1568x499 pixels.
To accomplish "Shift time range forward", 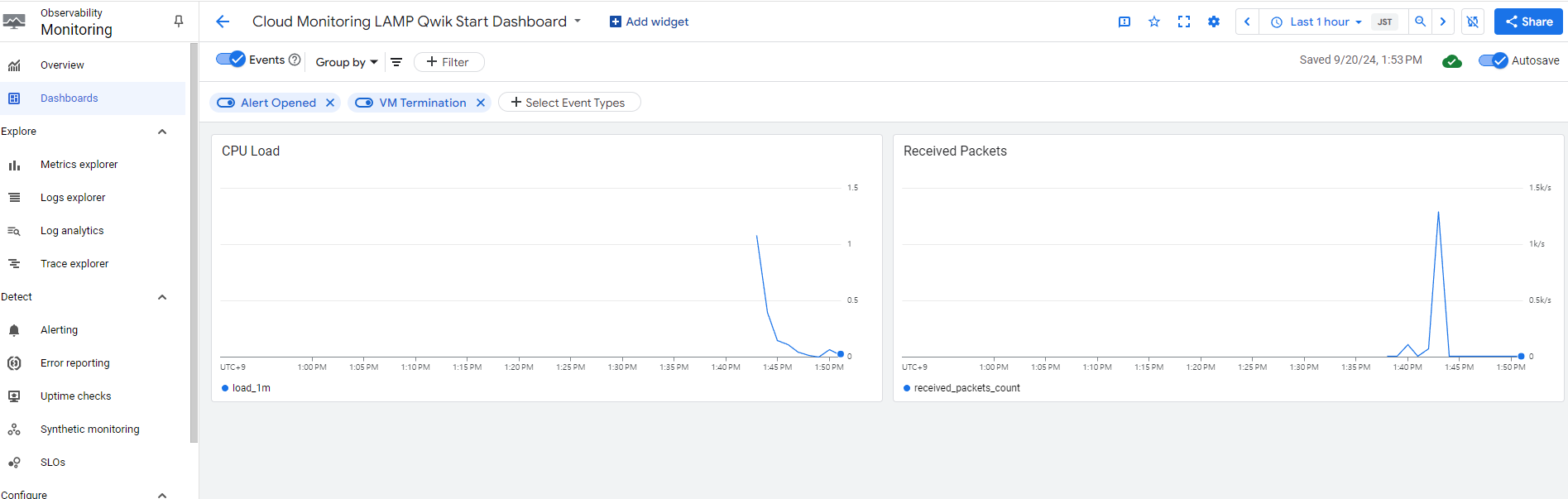I will coord(1443,22).
